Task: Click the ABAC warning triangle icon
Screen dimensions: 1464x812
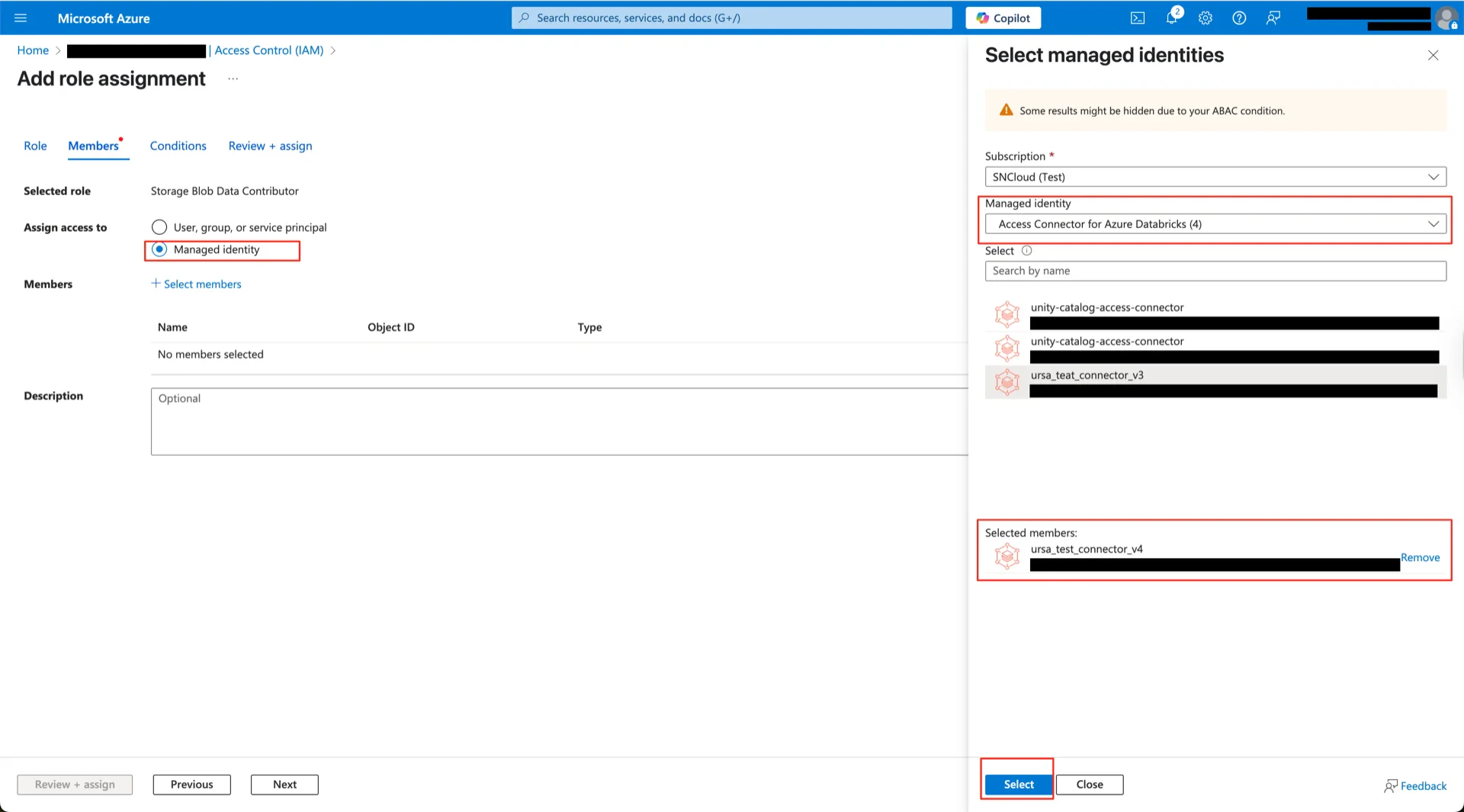Action: [x=1006, y=111]
